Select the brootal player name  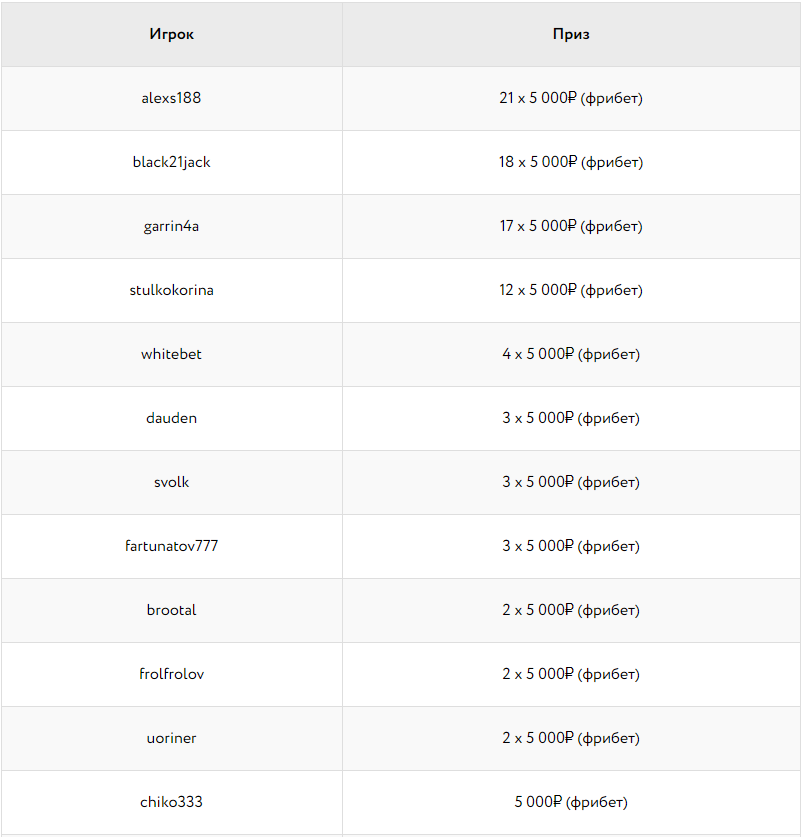[x=171, y=610]
